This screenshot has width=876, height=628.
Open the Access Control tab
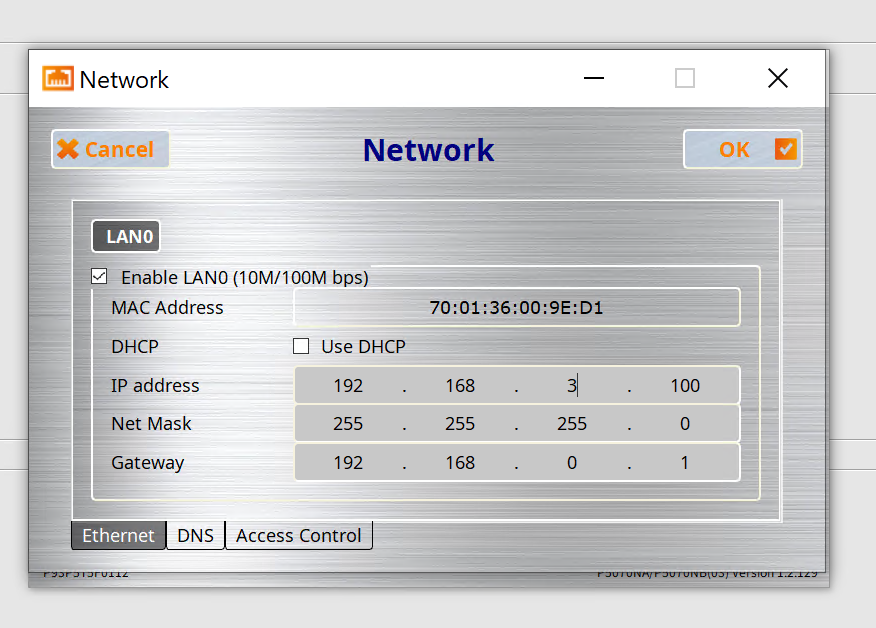pyautogui.click(x=298, y=536)
